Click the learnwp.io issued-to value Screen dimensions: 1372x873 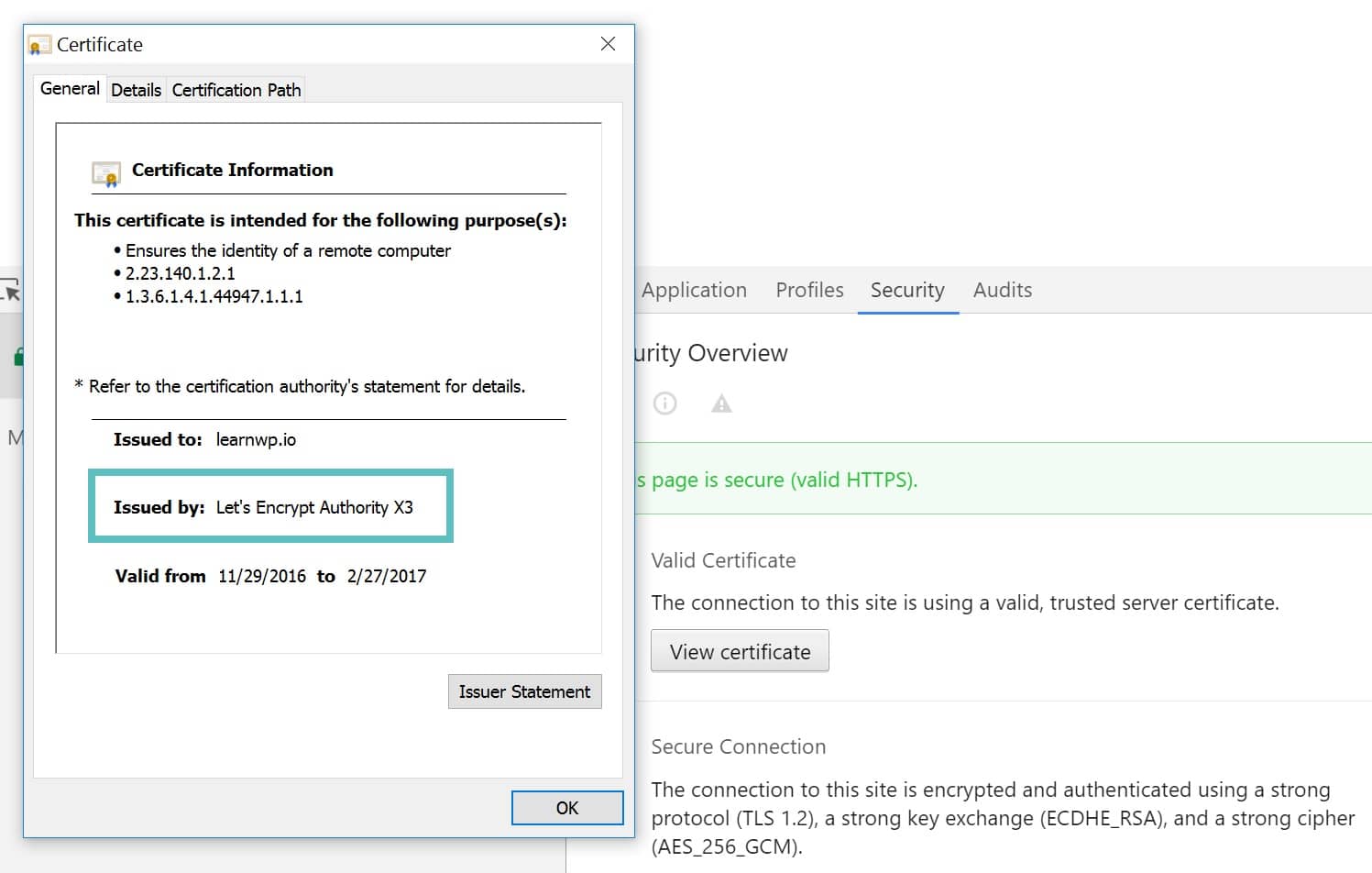point(256,439)
